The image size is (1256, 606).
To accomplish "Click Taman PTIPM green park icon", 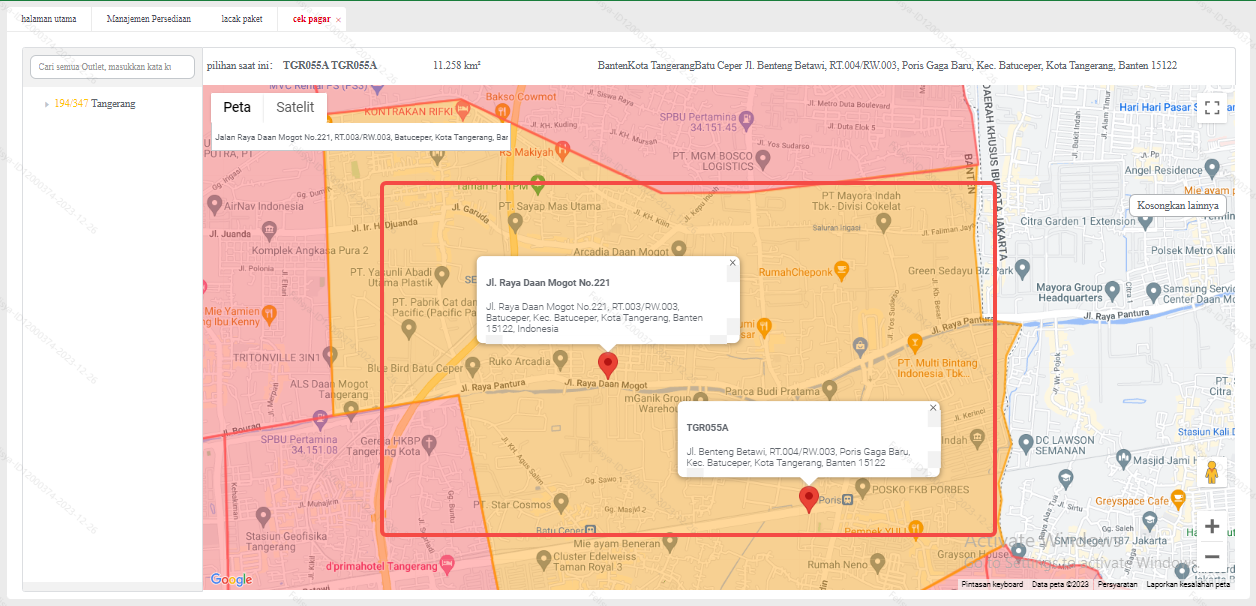I will pos(538,184).
